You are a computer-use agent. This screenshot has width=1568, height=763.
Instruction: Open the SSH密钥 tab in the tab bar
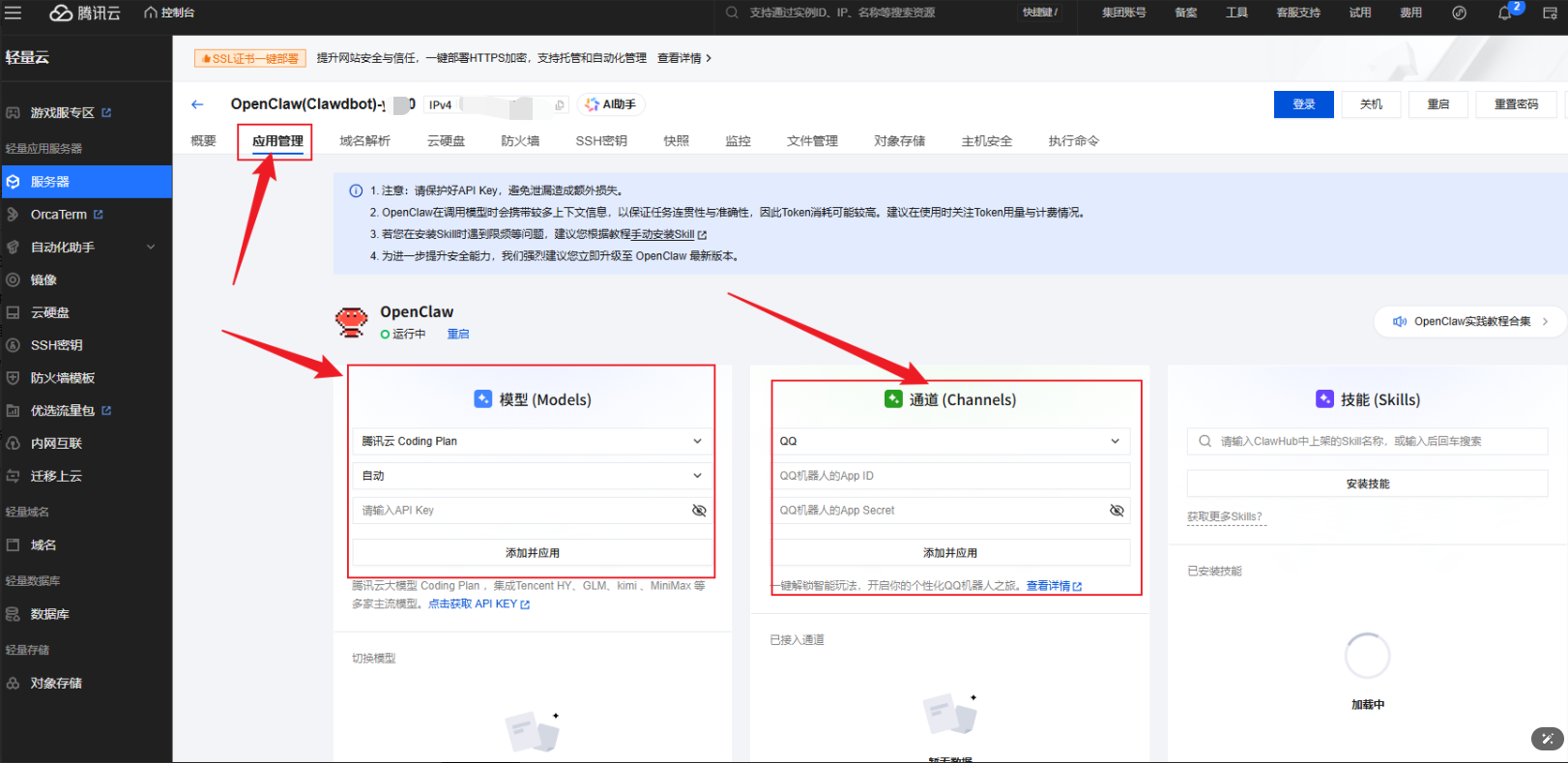[x=601, y=141]
